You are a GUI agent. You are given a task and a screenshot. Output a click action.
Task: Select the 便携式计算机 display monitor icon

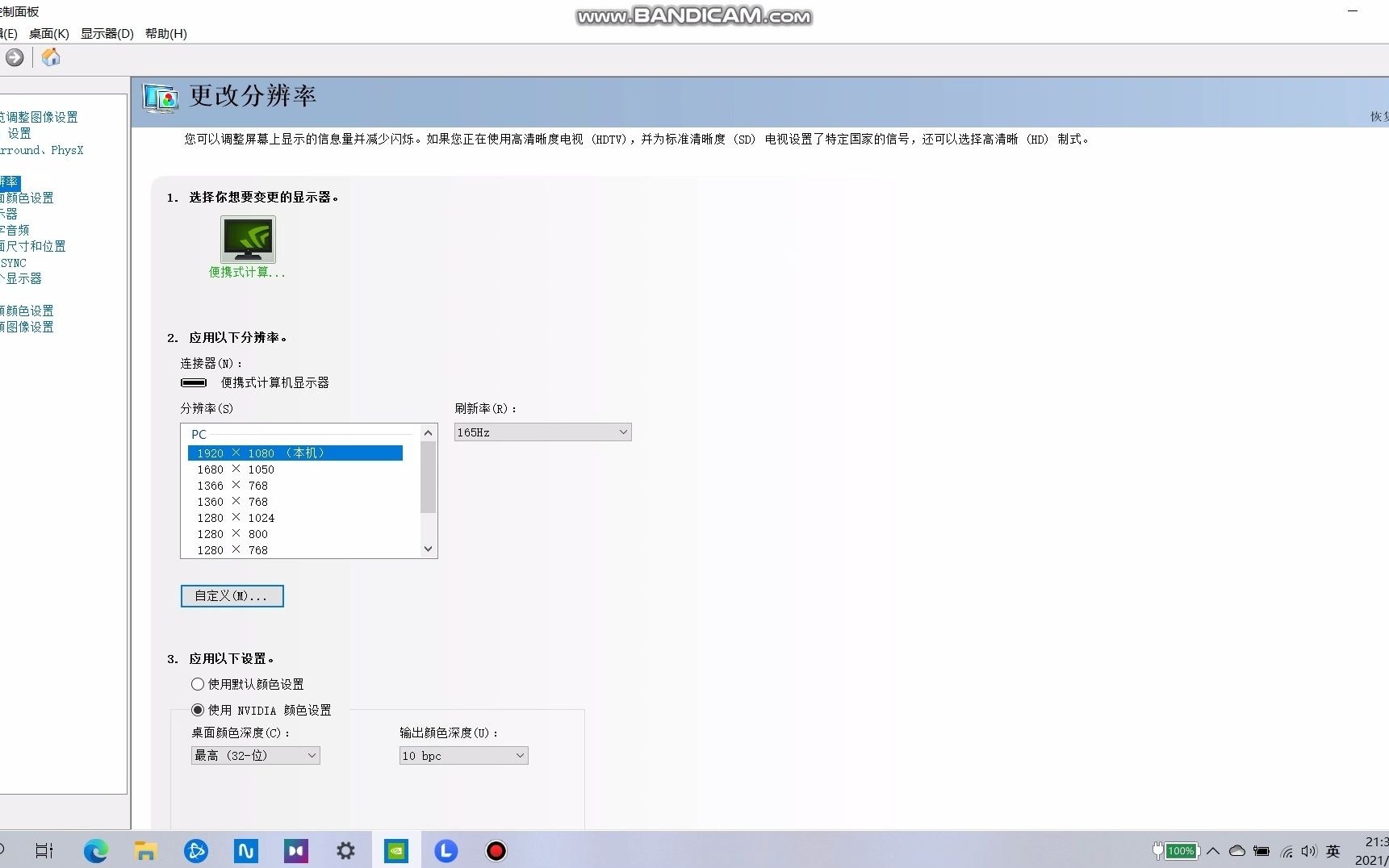(x=248, y=240)
